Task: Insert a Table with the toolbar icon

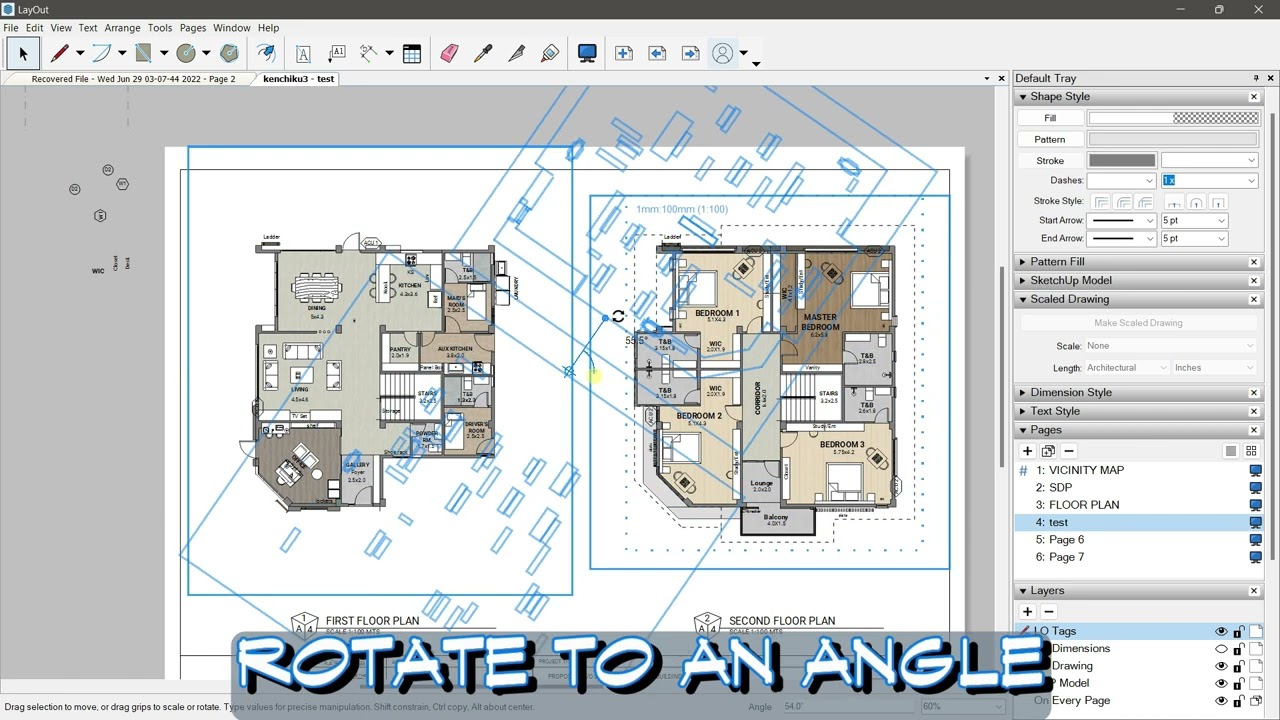Action: coord(412,54)
